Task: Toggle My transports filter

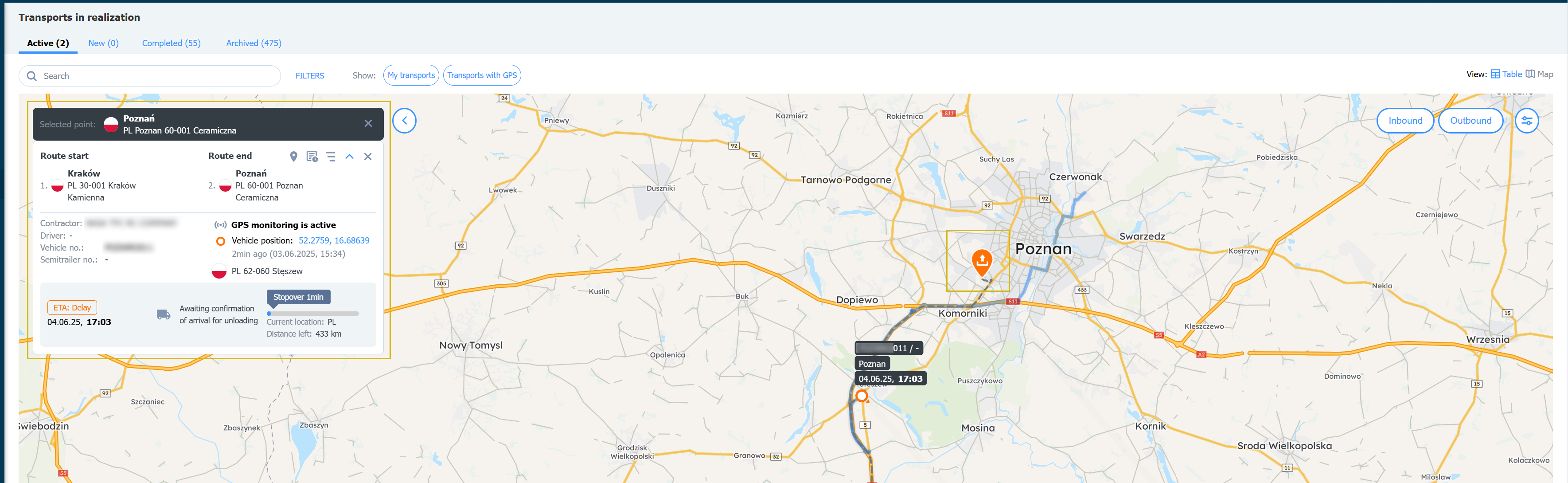Action: coord(411,75)
